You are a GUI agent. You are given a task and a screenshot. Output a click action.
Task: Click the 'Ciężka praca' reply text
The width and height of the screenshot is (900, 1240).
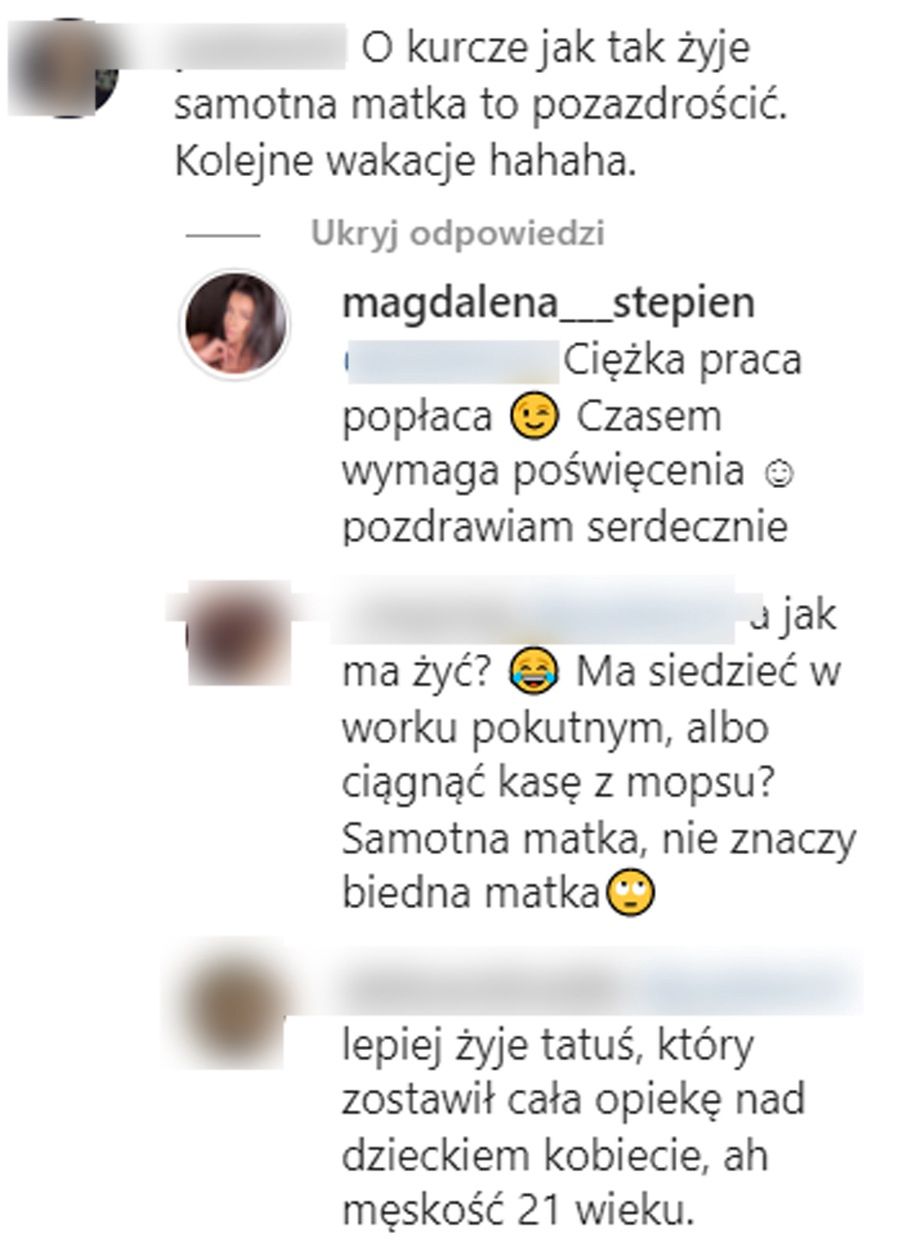click(x=683, y=360)
